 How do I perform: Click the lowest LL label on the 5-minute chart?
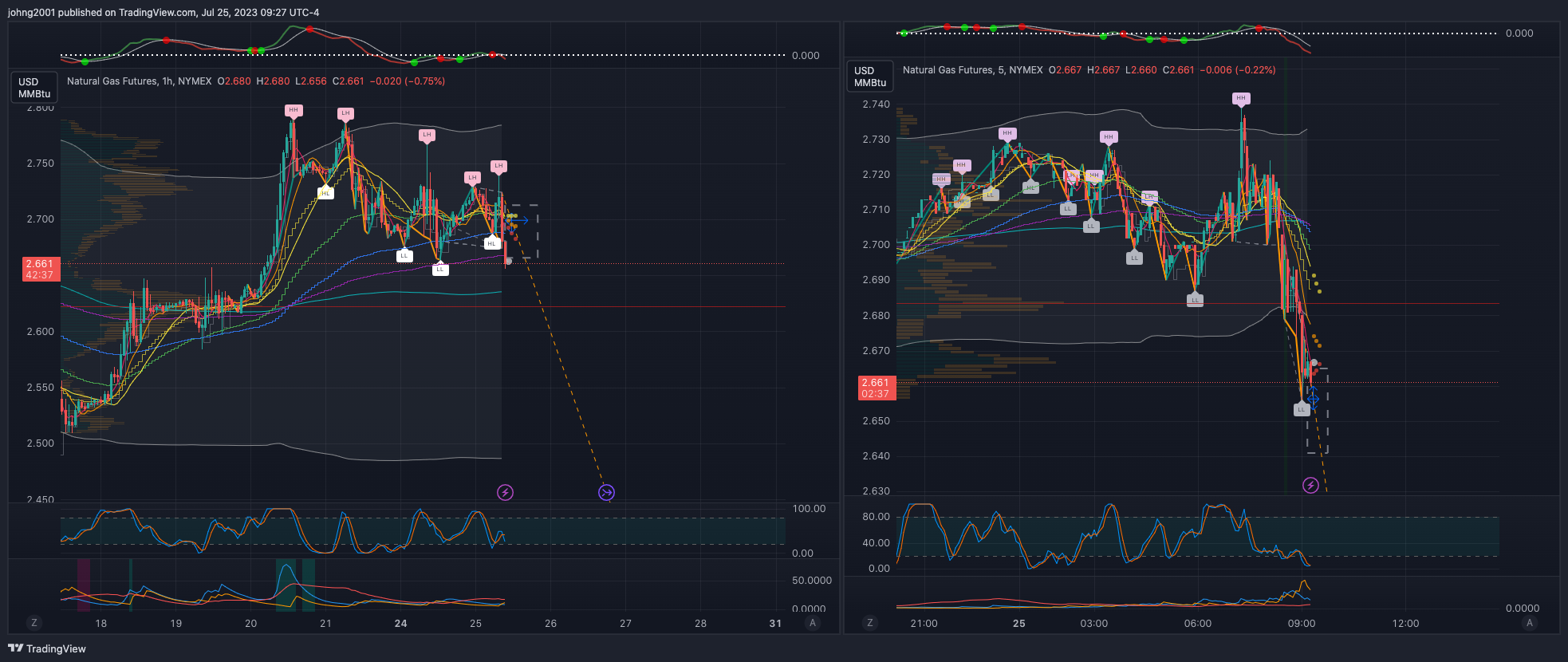point(1301,409)
